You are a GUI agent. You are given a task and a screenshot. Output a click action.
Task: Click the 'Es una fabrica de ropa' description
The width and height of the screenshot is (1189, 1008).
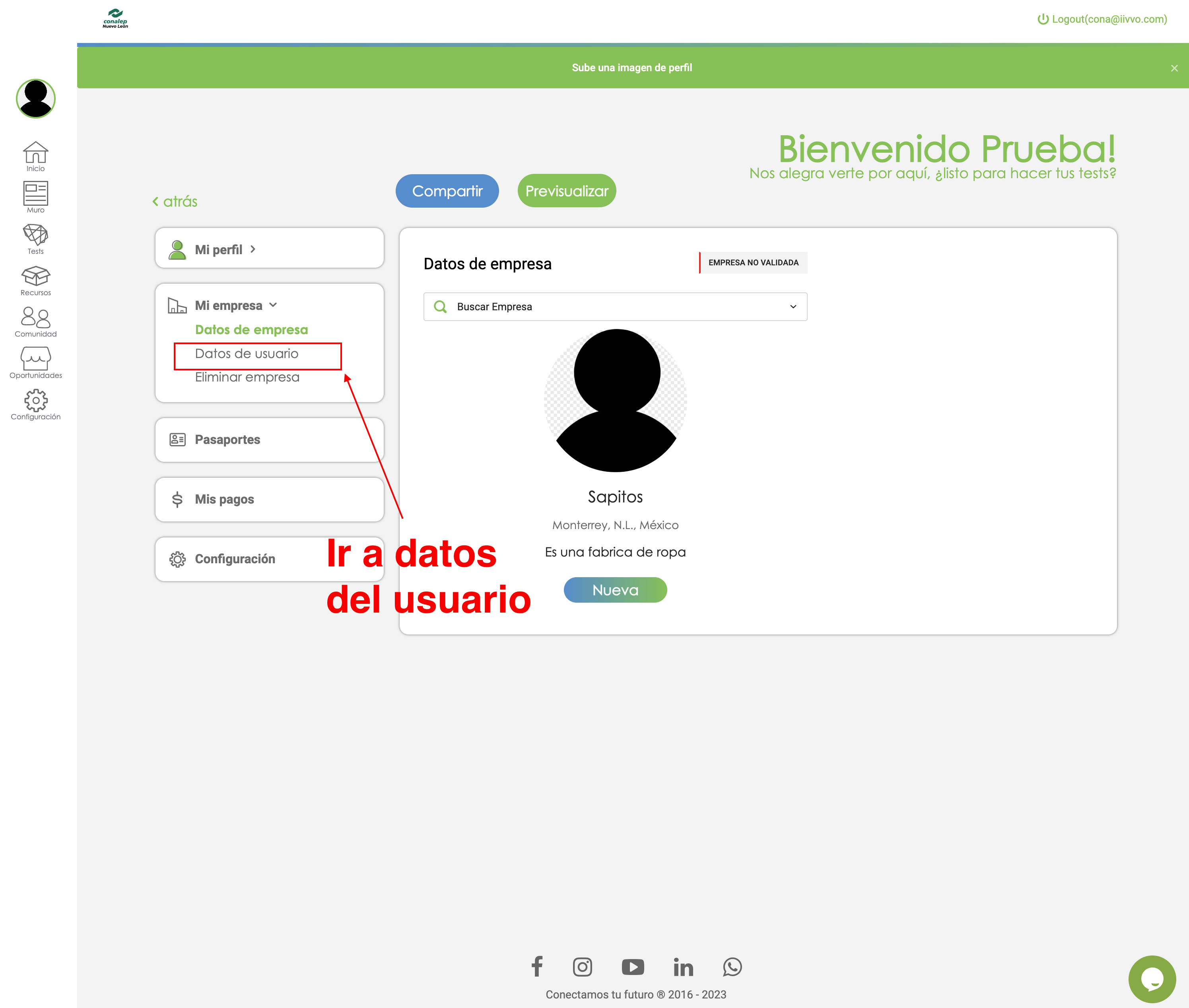tap(615, 552)
